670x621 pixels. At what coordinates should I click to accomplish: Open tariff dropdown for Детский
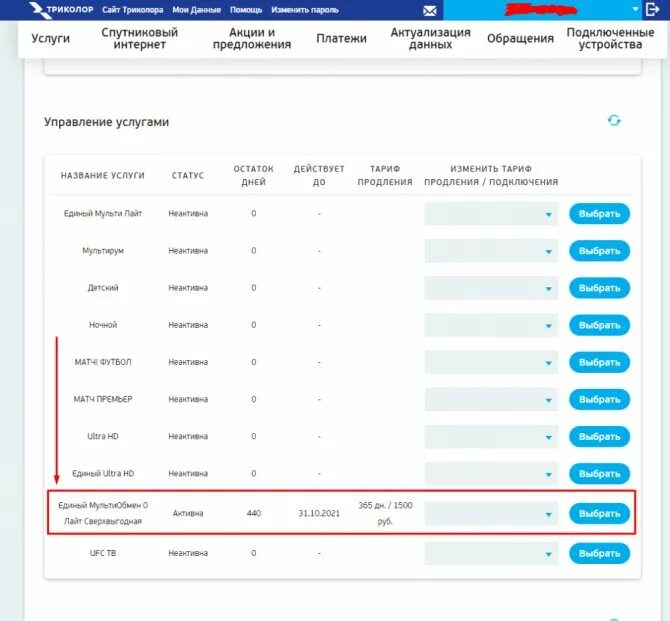click(491, 288)
